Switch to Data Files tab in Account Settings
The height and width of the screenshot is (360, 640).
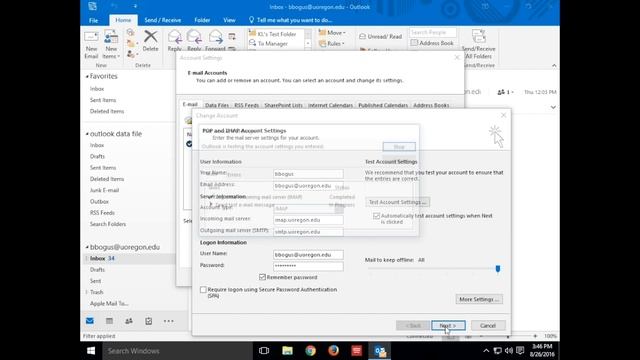tap(217, 105)
